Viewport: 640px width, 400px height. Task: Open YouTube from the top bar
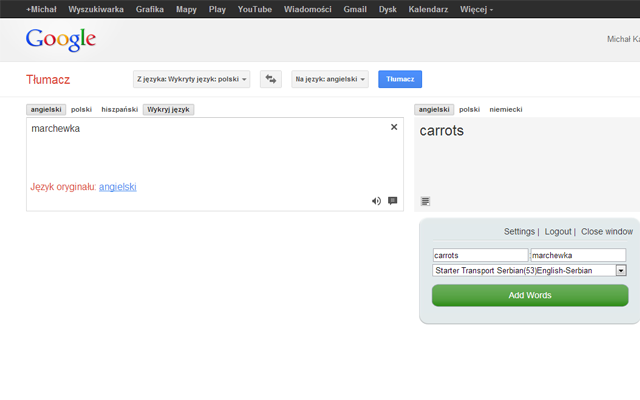(255, 9)
